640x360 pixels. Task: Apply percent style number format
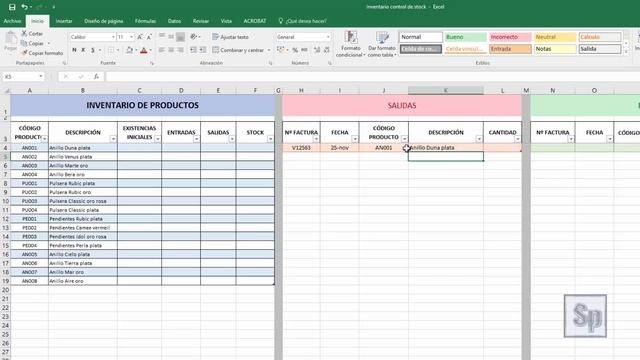pos(295,50)
